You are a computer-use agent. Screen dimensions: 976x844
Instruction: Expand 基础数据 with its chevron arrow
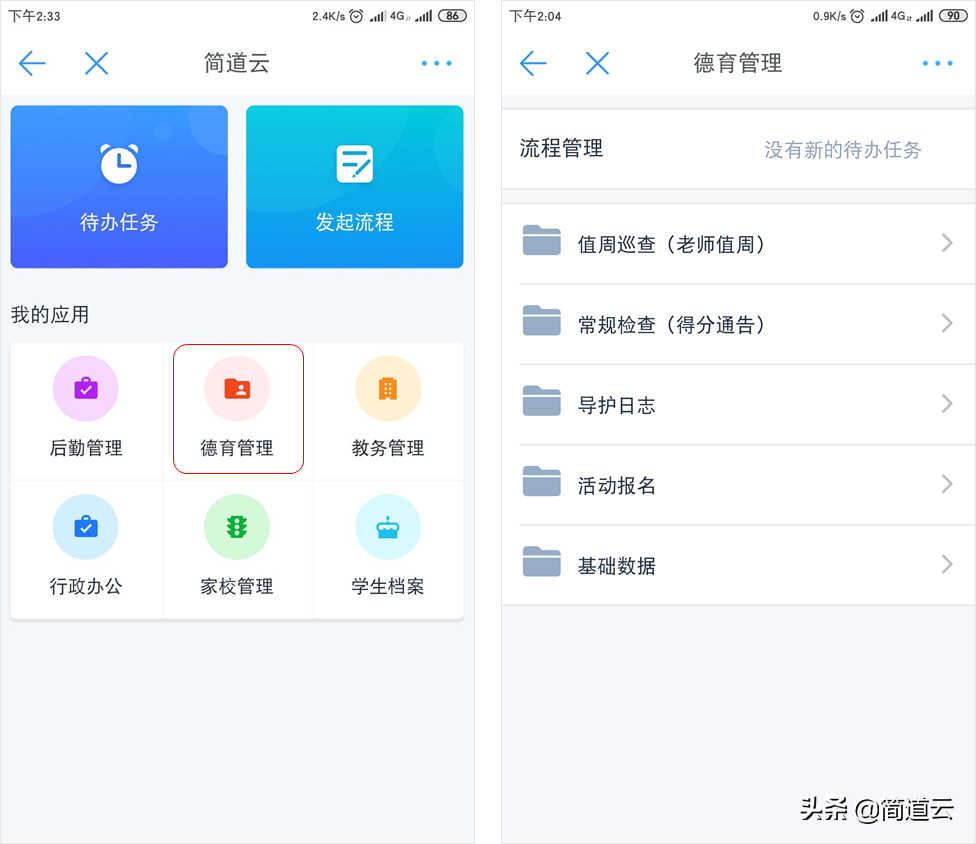click(947, 564)
